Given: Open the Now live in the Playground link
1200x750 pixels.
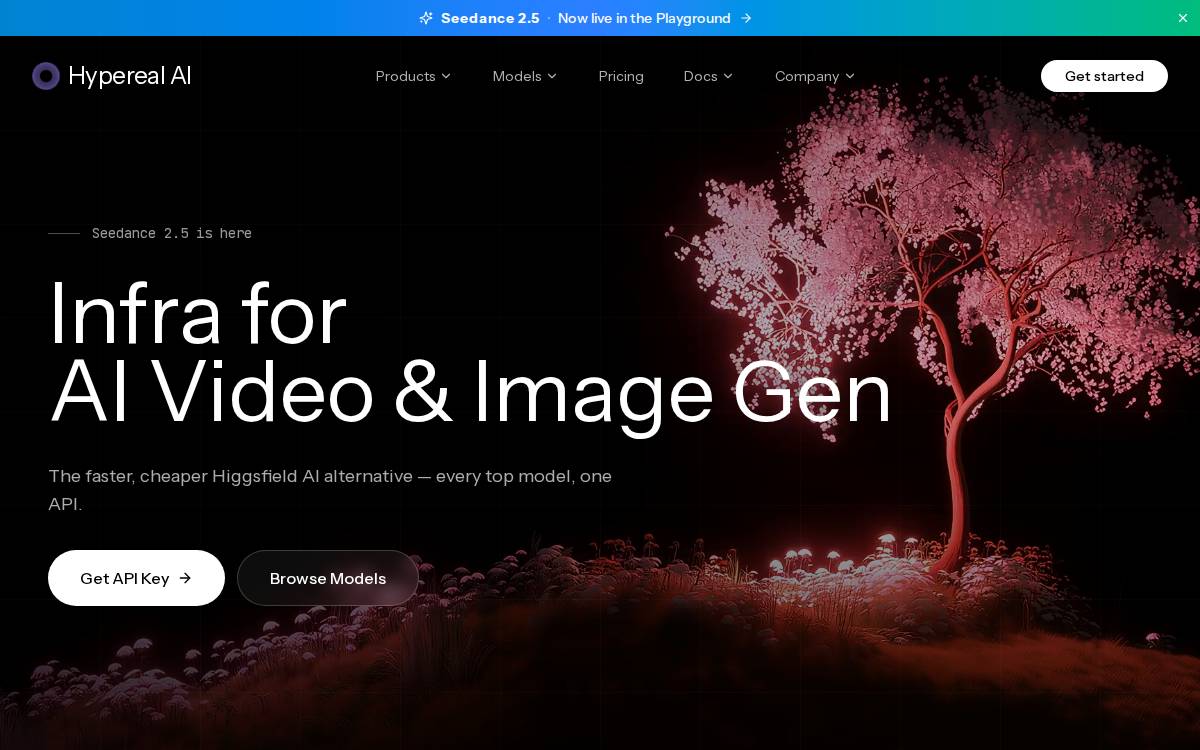Looking at the screenshot, I should point(644,18).
